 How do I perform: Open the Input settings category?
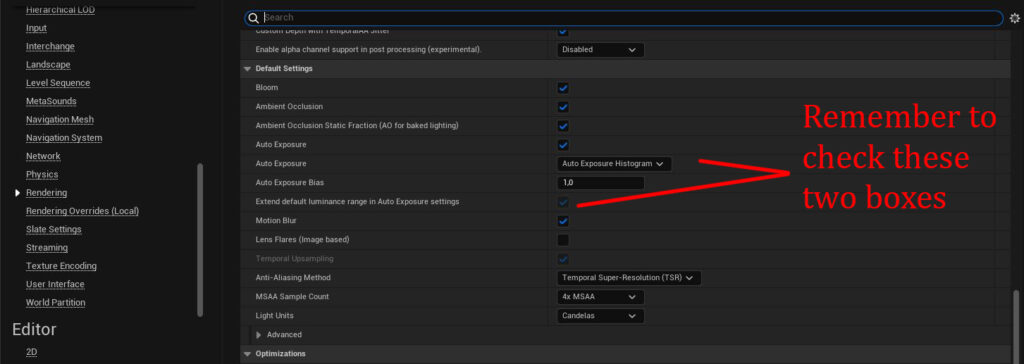[37, 28]
